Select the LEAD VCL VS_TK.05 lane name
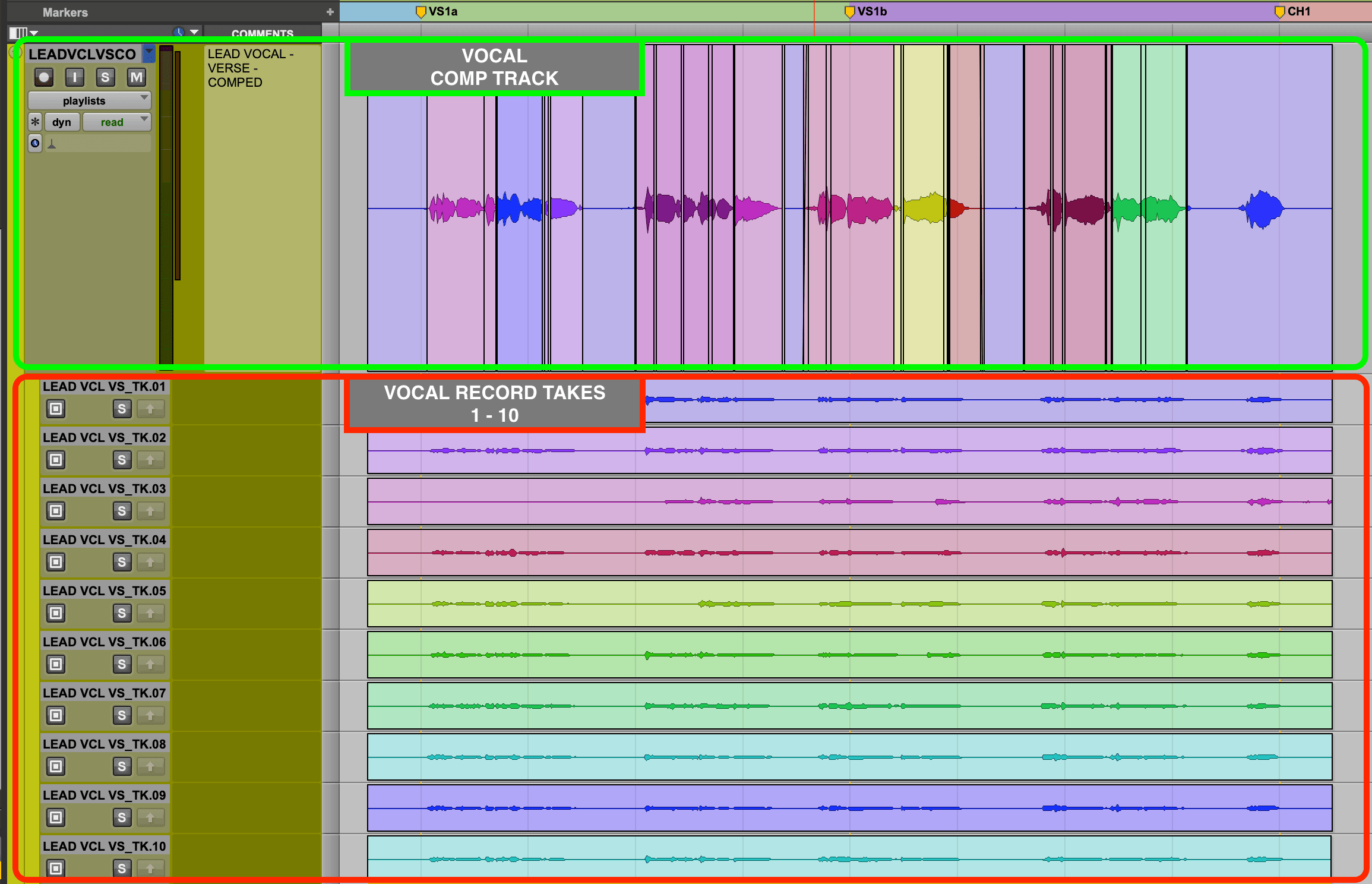 (105, 591)
